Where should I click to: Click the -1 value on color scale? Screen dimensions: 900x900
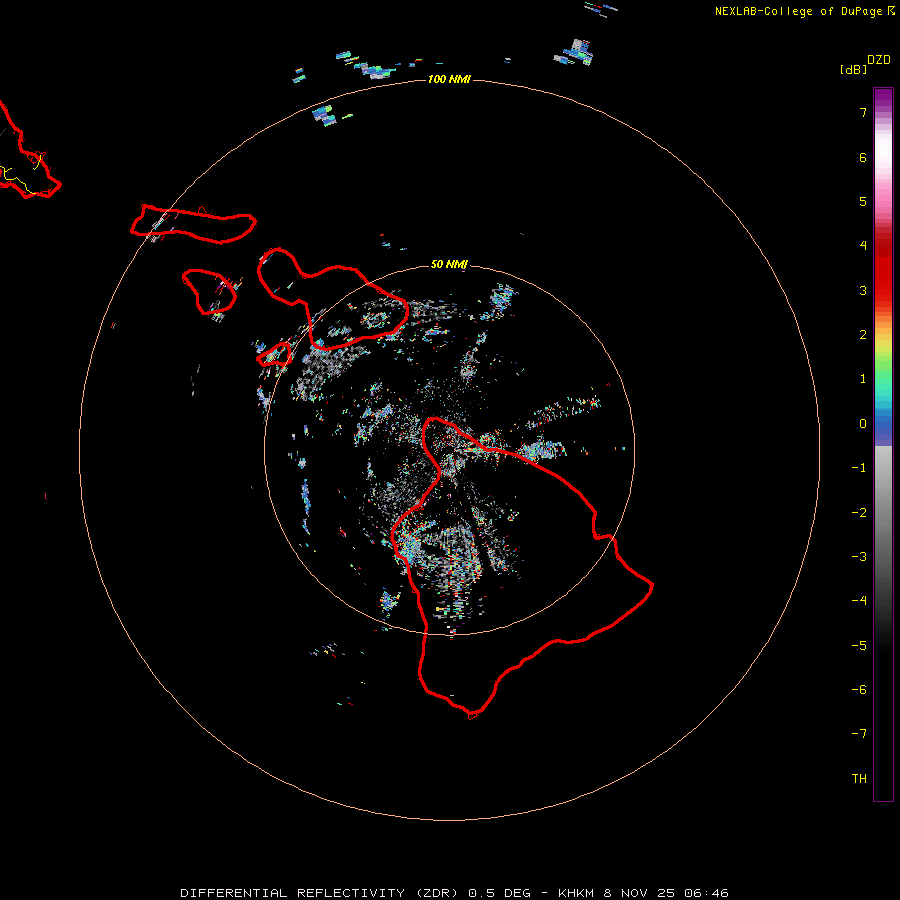(859, 468)
